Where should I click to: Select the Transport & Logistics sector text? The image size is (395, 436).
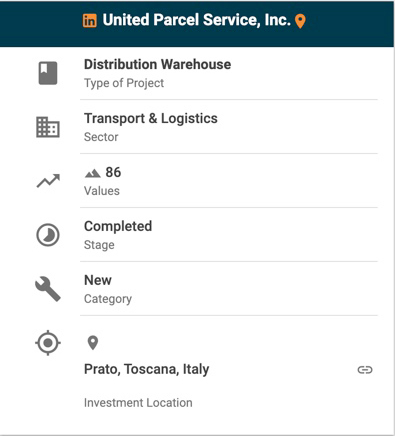tap(151, 118)
